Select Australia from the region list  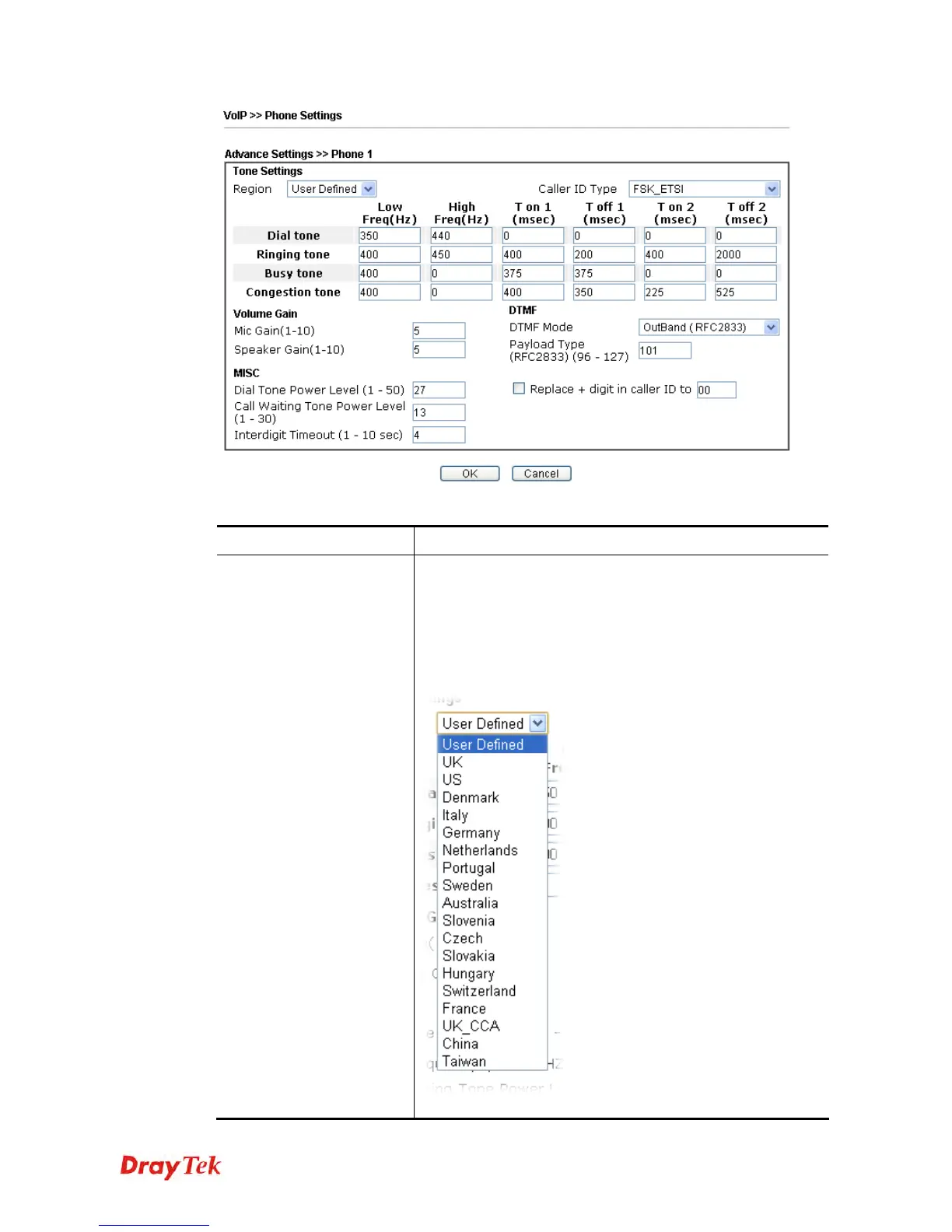pos(492,903)
